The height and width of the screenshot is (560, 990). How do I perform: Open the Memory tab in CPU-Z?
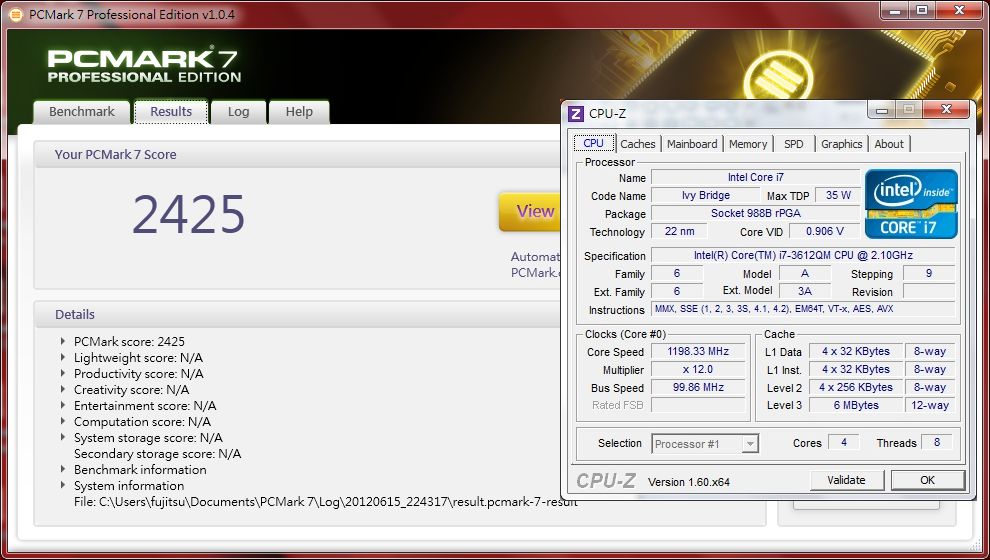(748, 144)
